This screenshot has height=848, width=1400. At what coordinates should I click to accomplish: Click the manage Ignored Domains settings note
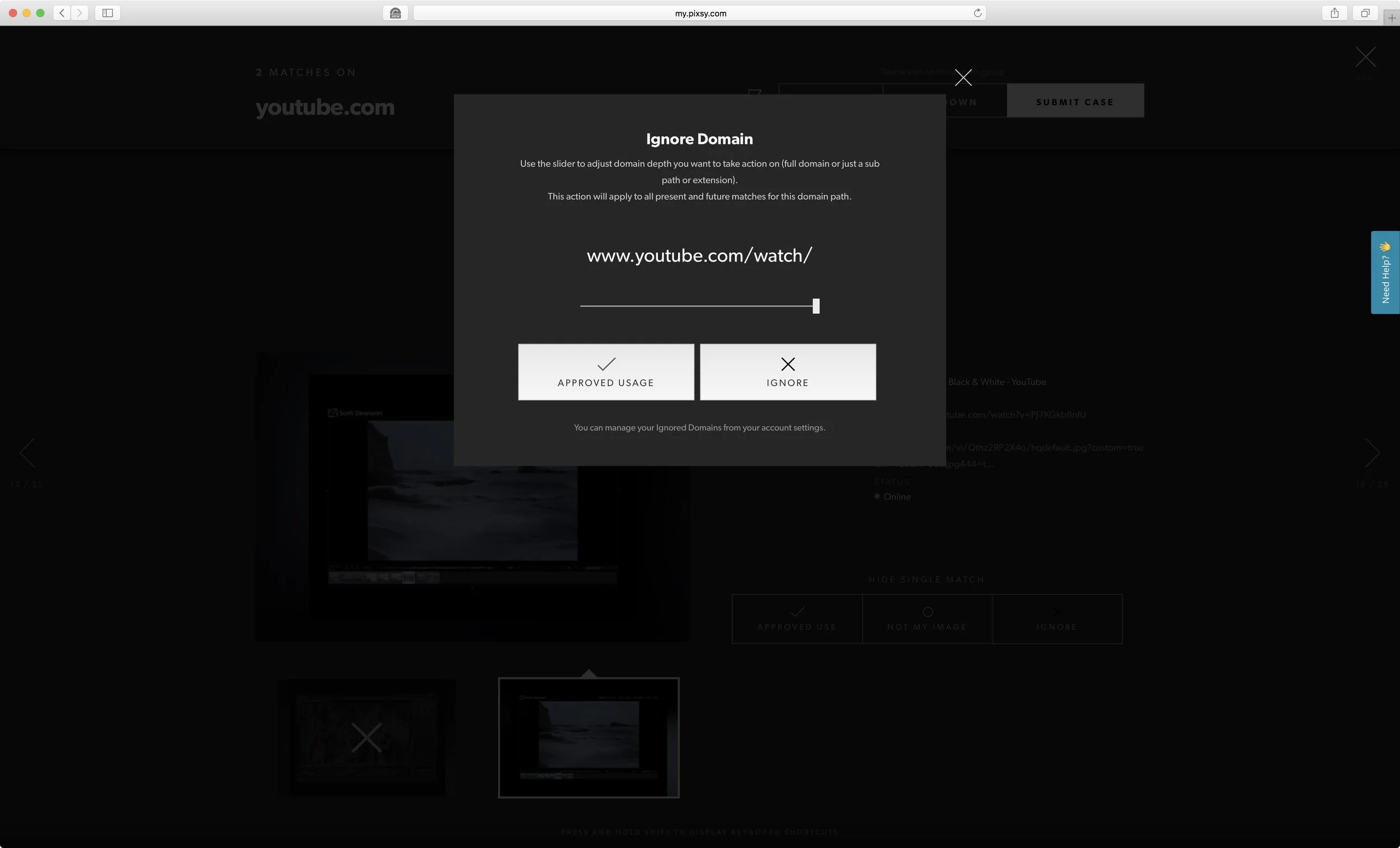click(699, 428)
